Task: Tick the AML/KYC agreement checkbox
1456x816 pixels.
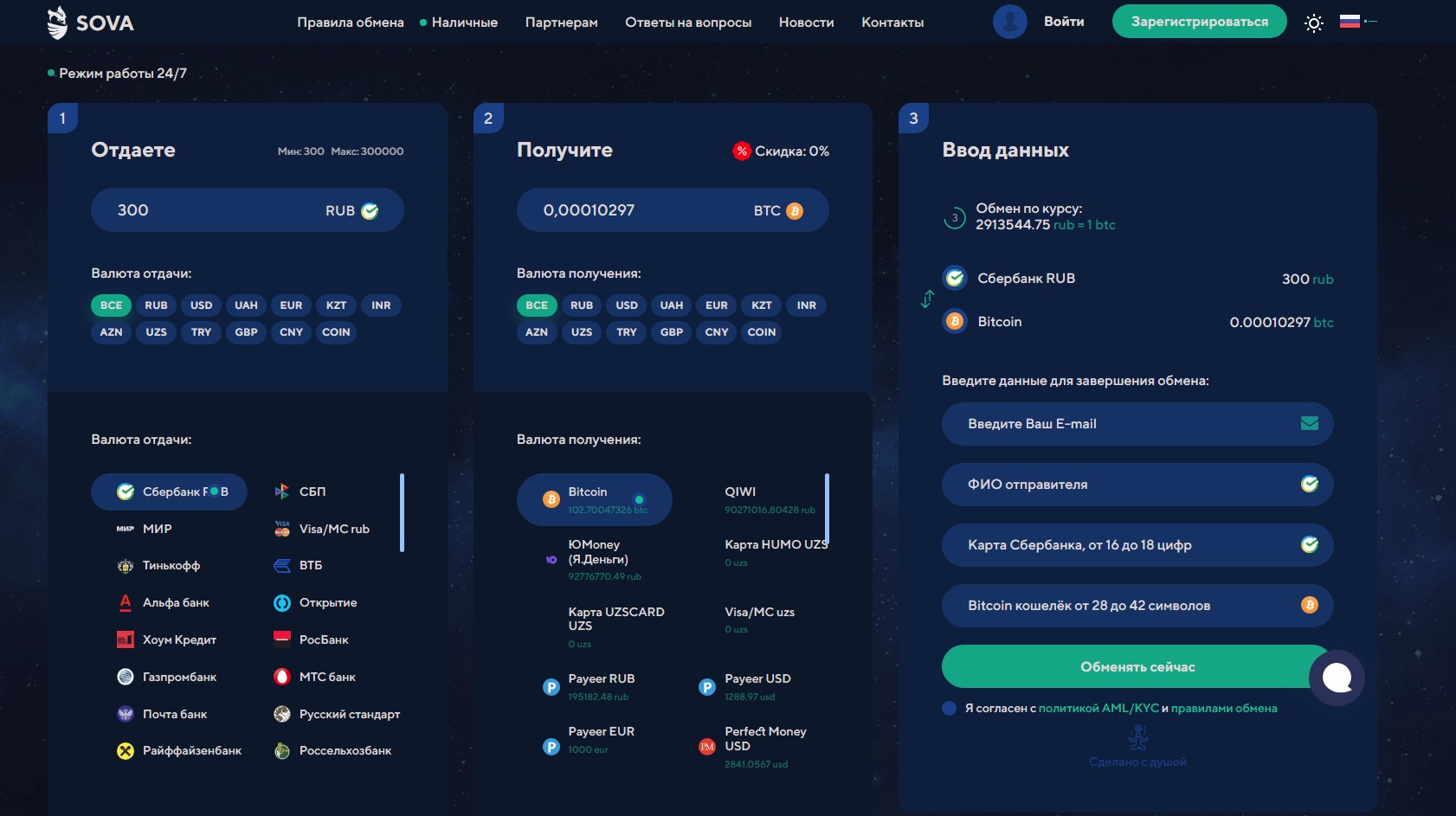Action: pyautogui.click(x=949, y=708)
